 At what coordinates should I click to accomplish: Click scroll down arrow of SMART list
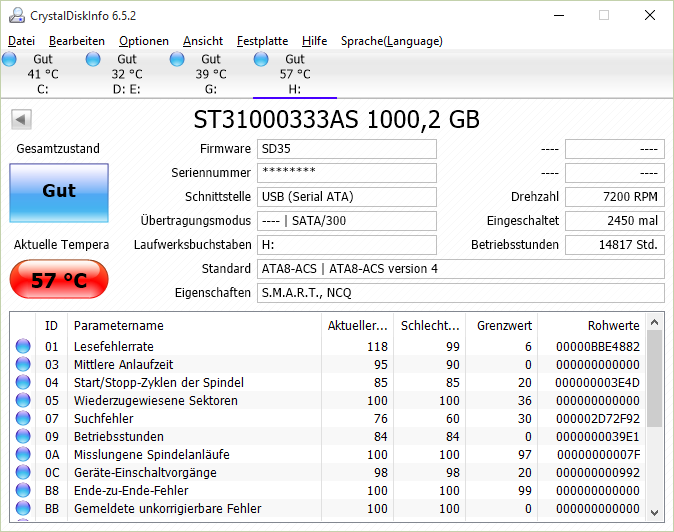[655, 513]
